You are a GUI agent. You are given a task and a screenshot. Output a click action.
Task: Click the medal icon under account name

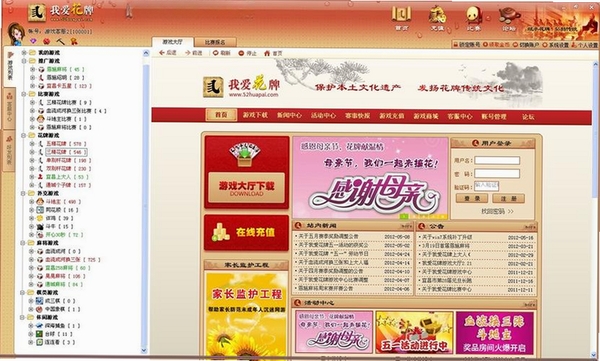click(74, 41)
